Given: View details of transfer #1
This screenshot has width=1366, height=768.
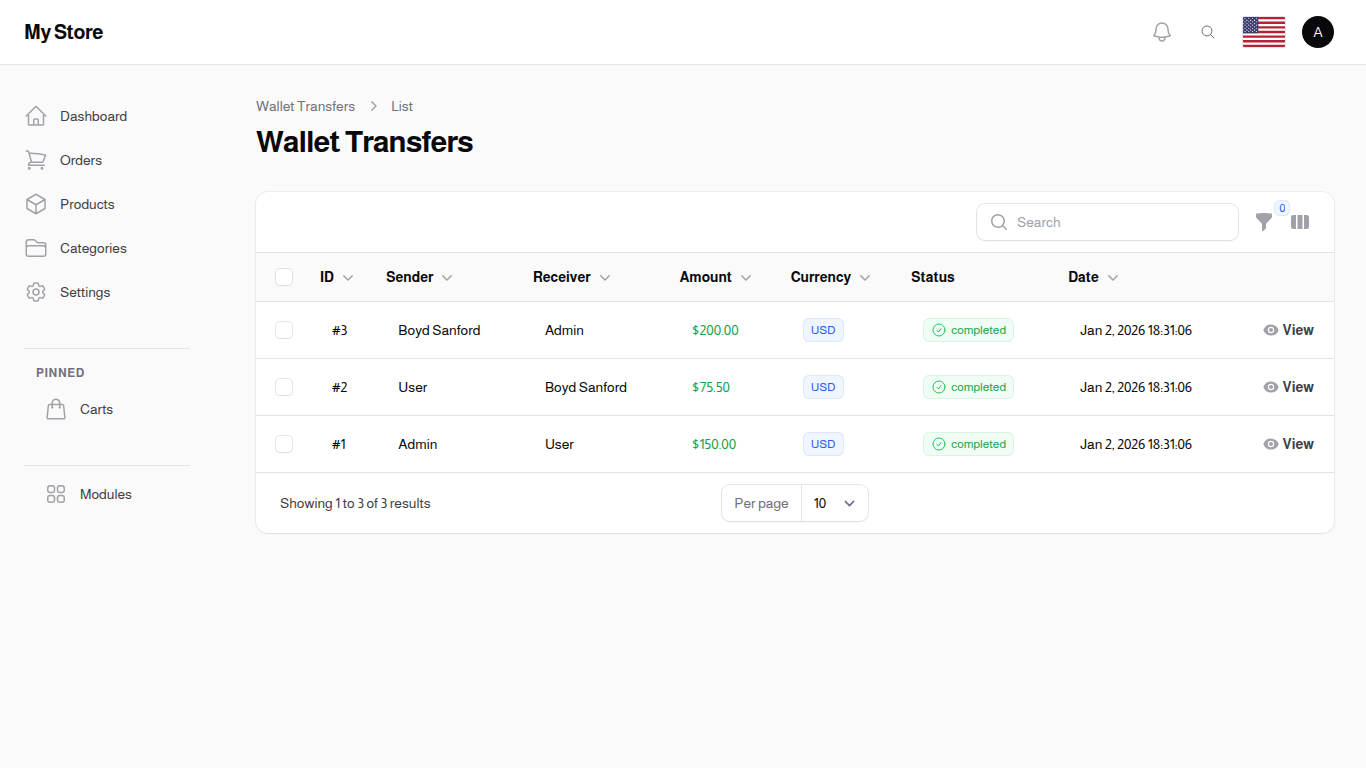Looking at the screenshot, I should tap(1288, 443).
